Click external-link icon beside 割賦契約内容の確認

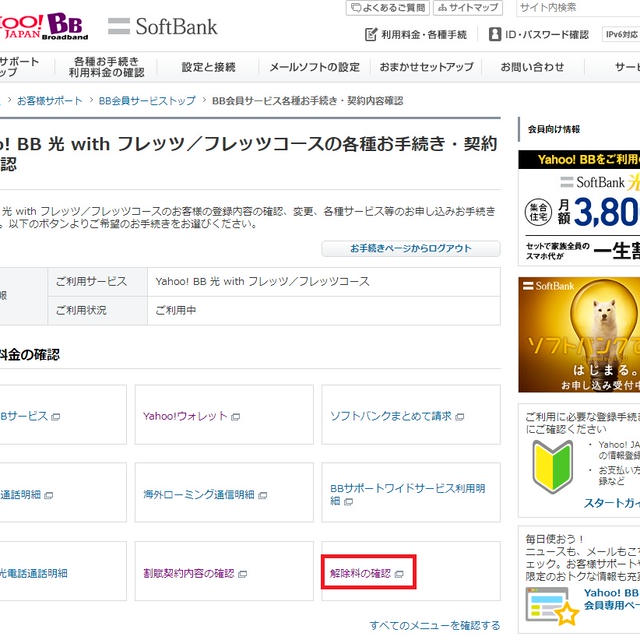[242, 574]
